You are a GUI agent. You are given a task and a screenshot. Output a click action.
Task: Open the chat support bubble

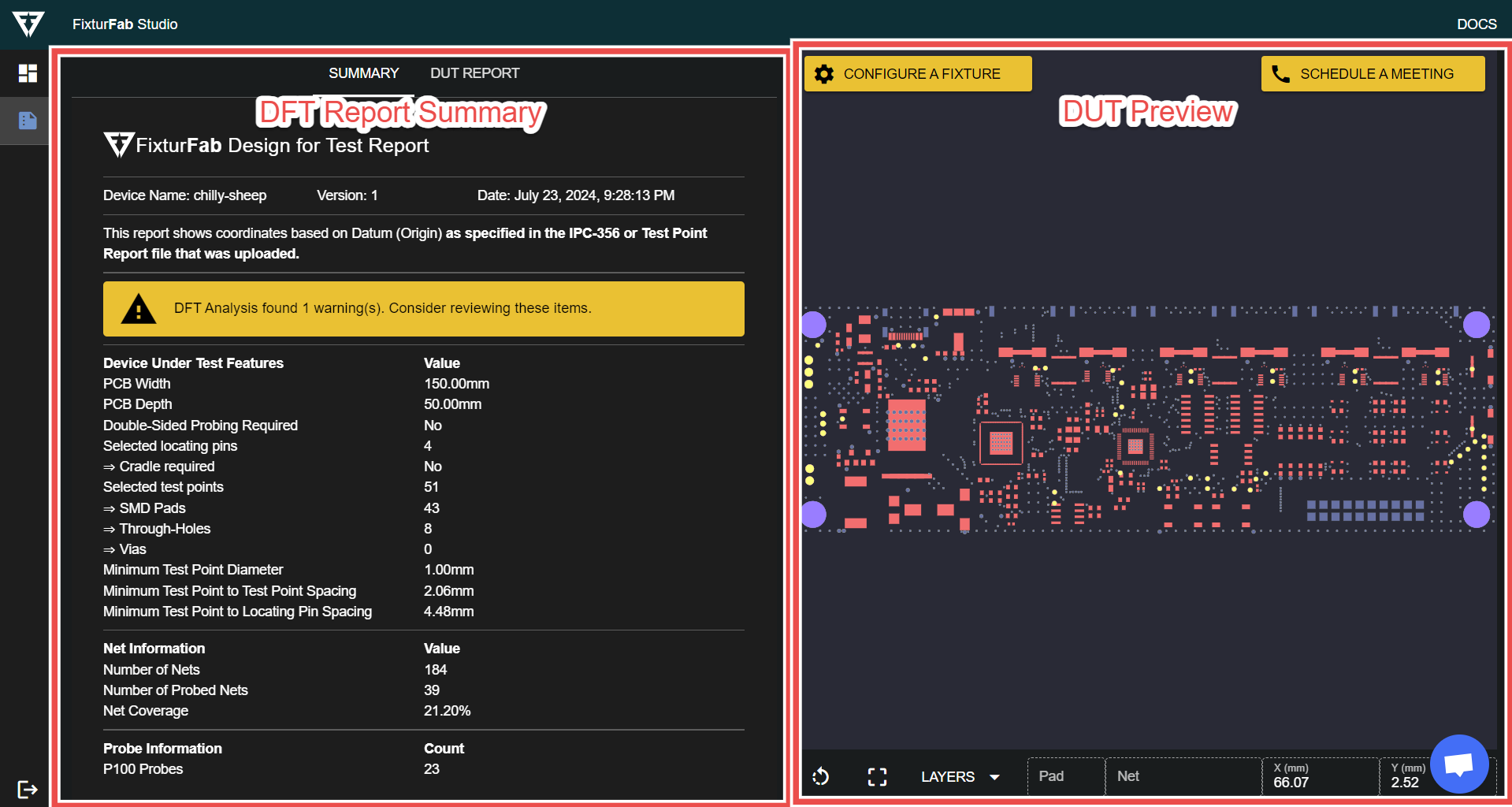[1458, 764]
